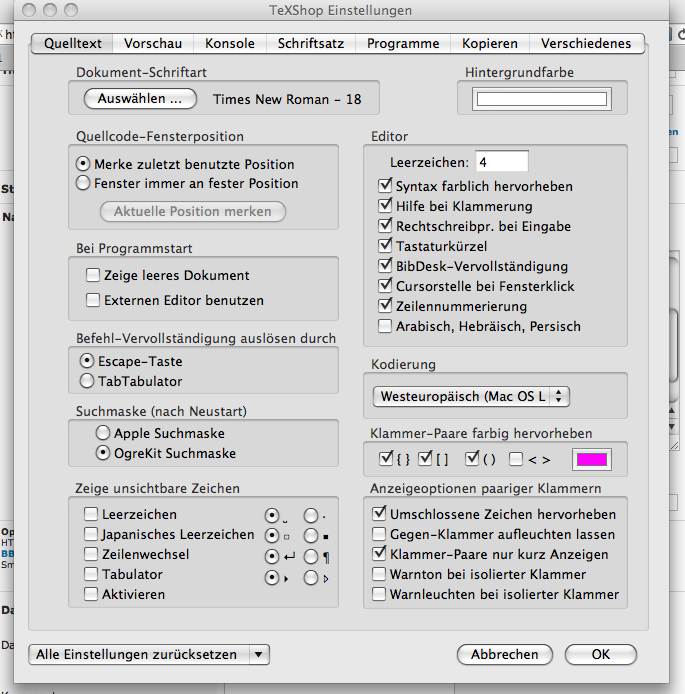
Task: Select hollow triangle for Tabulator
Action: coord(311,578)
